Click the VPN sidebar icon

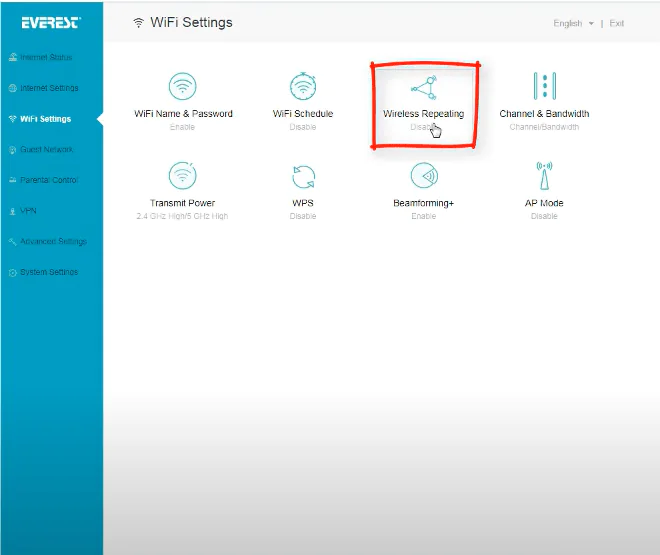[13, 211]
